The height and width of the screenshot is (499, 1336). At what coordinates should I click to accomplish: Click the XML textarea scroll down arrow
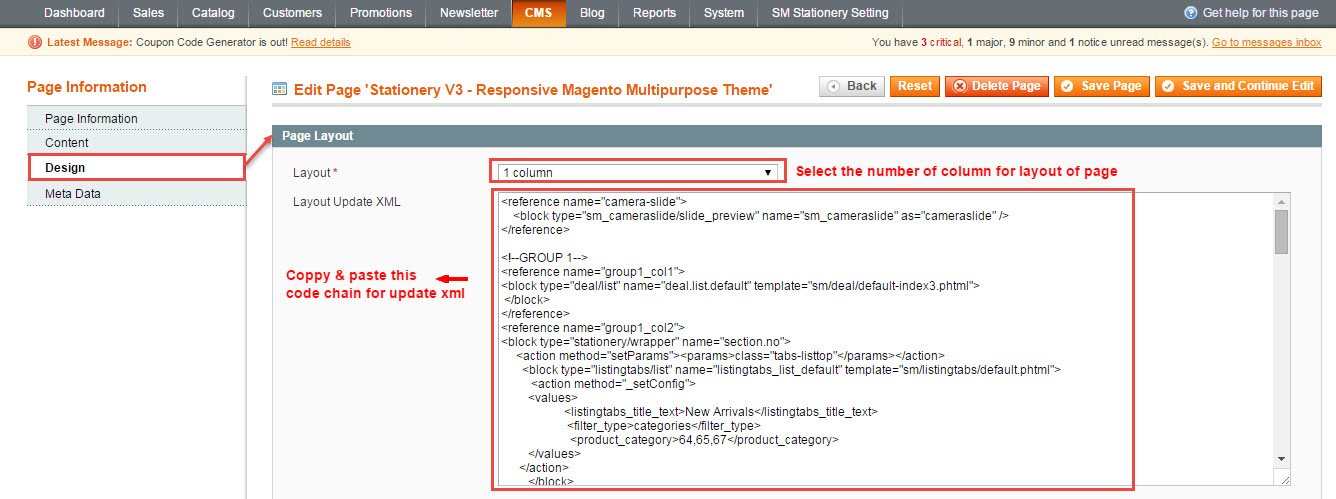pyautogui.click(x=1281, y=458)
